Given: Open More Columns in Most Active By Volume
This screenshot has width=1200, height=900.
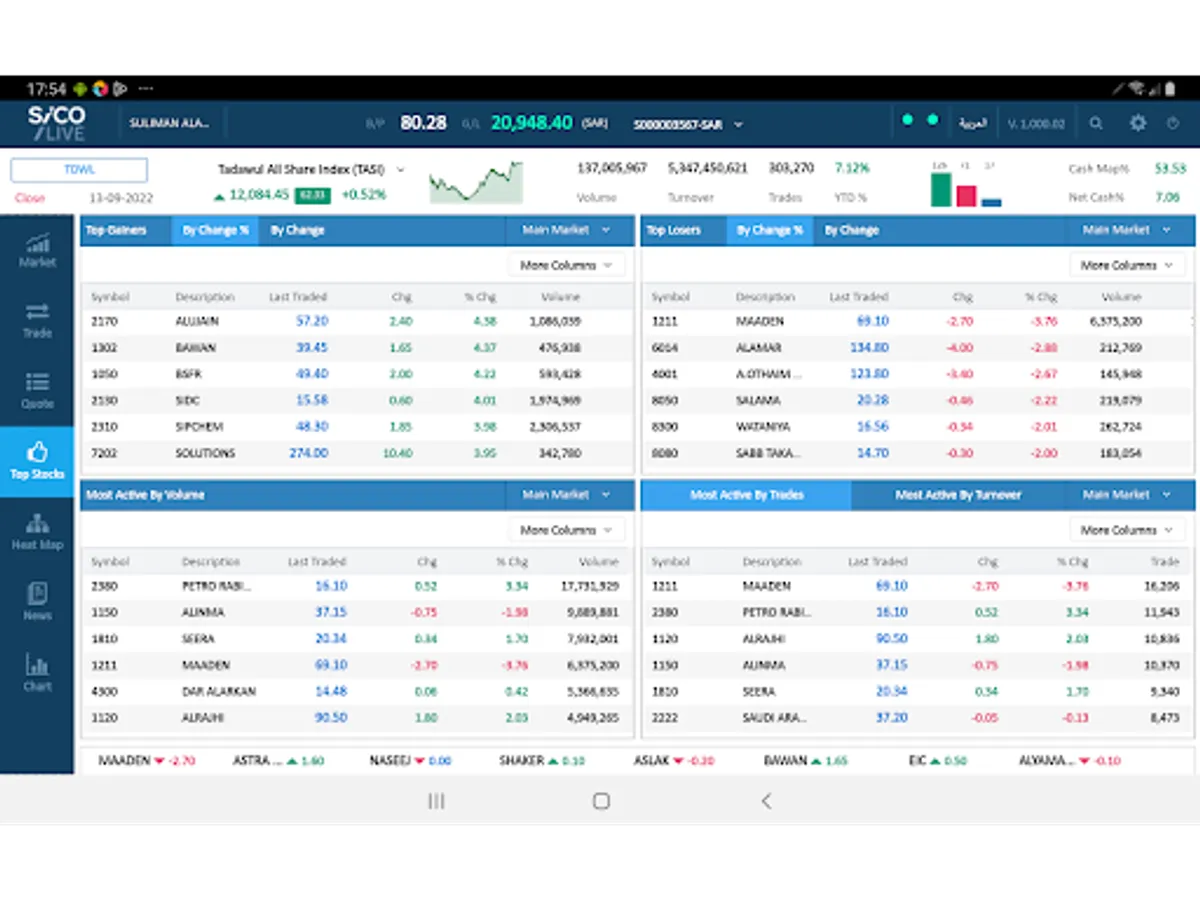Looking at the screenshot, I should [x=566, y=530].
